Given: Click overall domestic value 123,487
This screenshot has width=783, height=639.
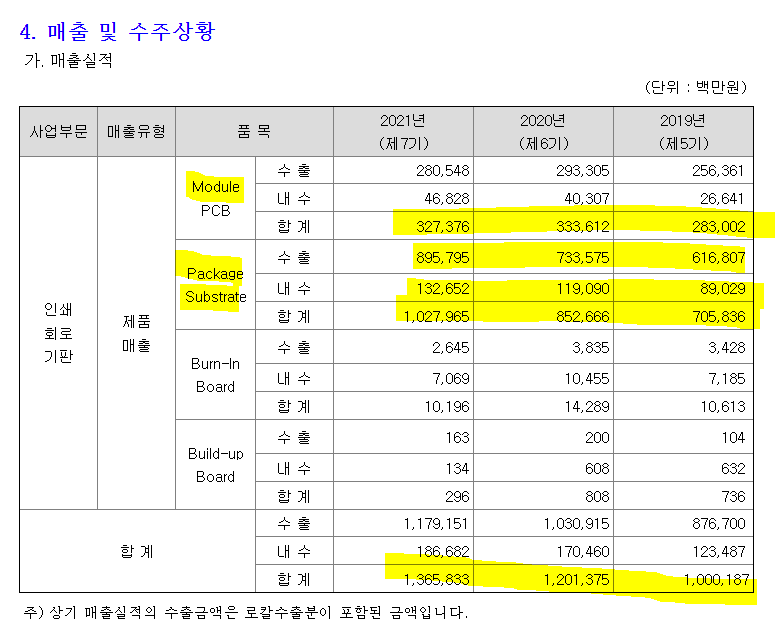Looking at the screenshot, I should point(719,551).
